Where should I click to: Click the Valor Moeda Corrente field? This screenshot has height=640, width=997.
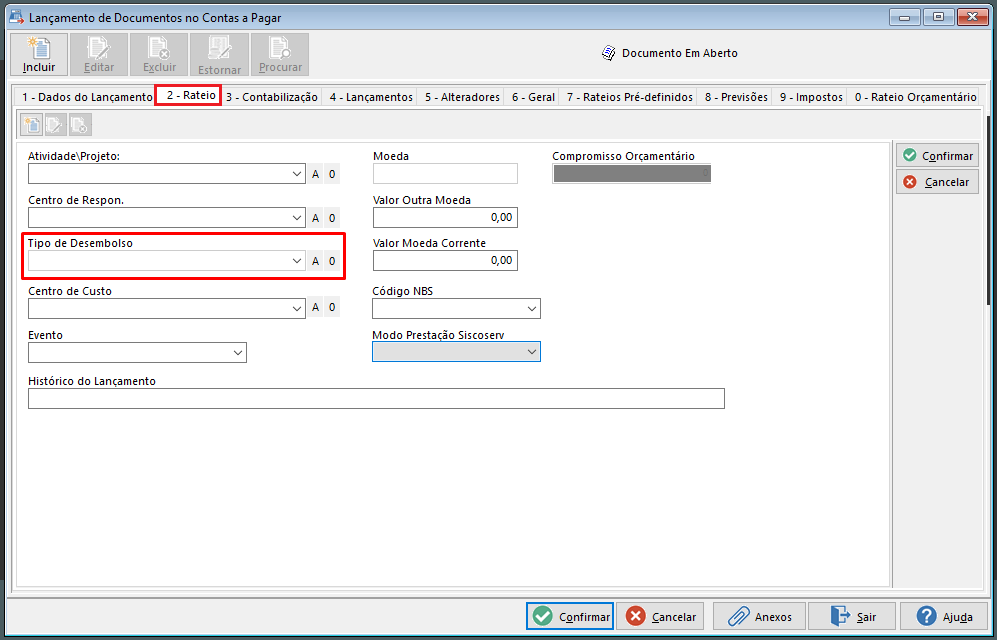[445, 260]
